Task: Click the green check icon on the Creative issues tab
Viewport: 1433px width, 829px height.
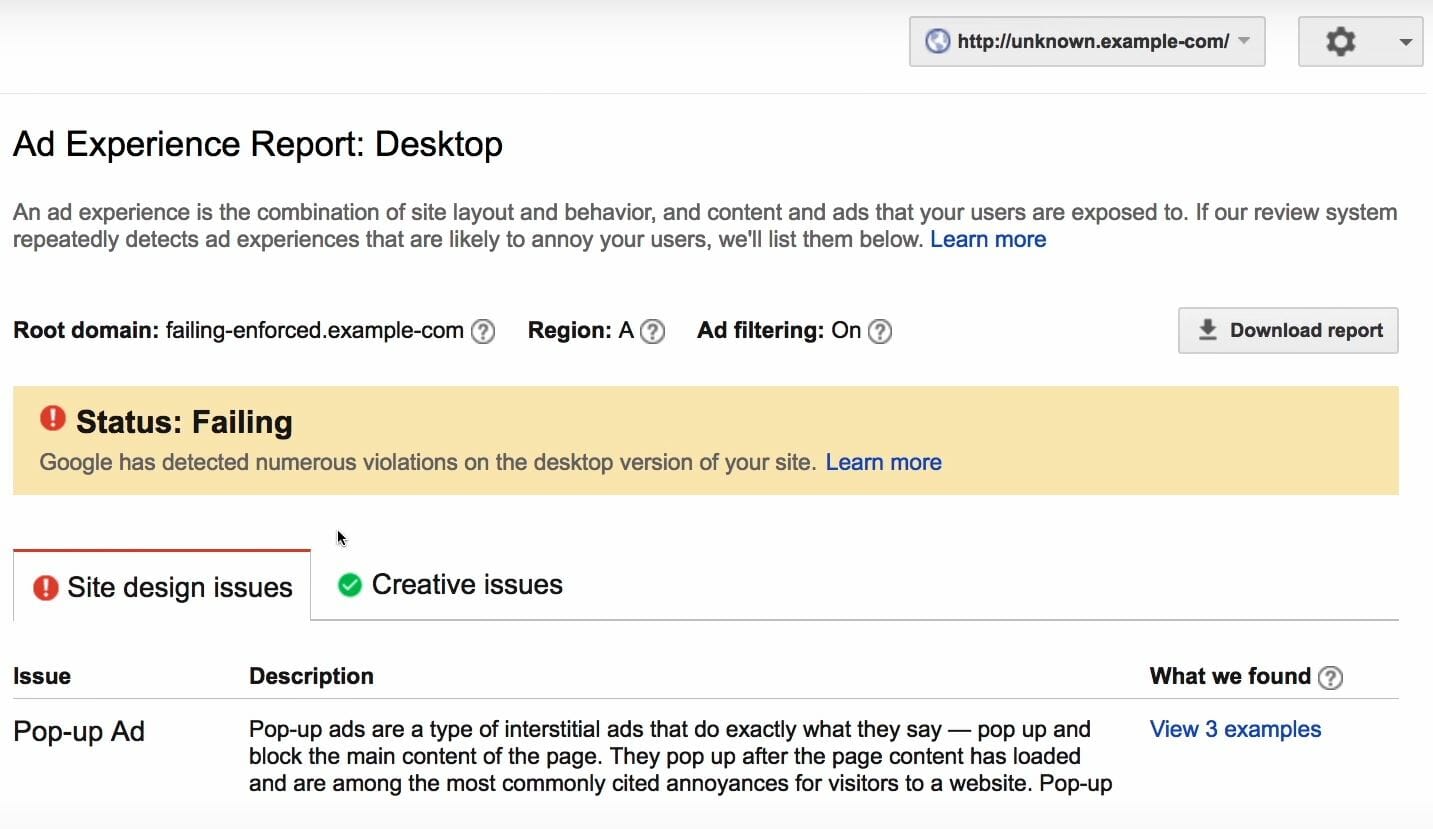Action: 349,585
